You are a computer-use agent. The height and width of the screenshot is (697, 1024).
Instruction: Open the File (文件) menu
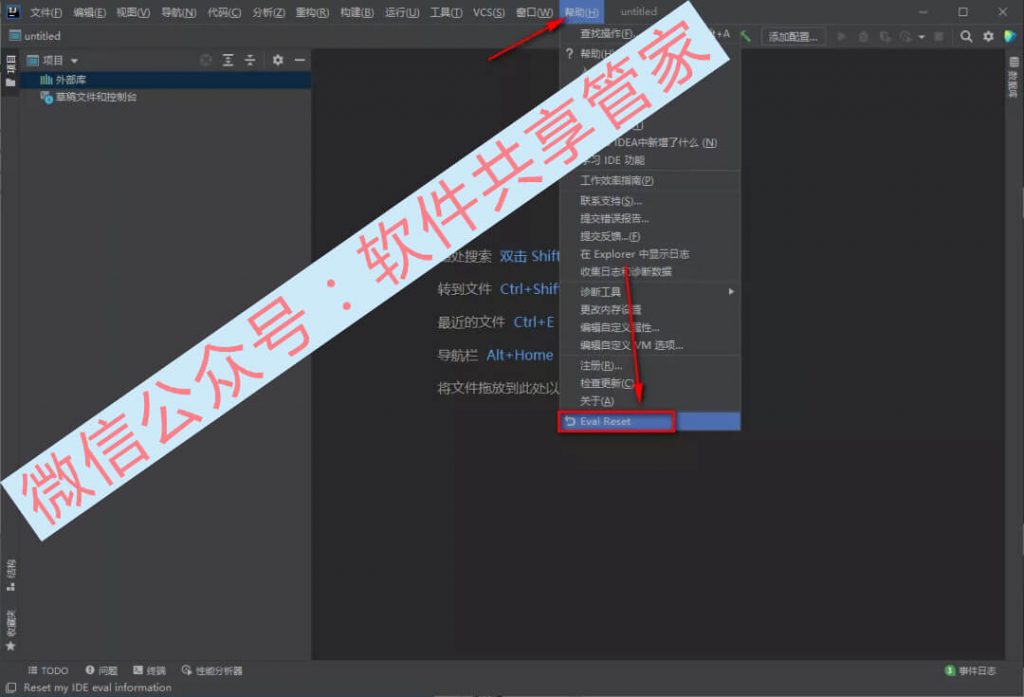pos(46,12)
